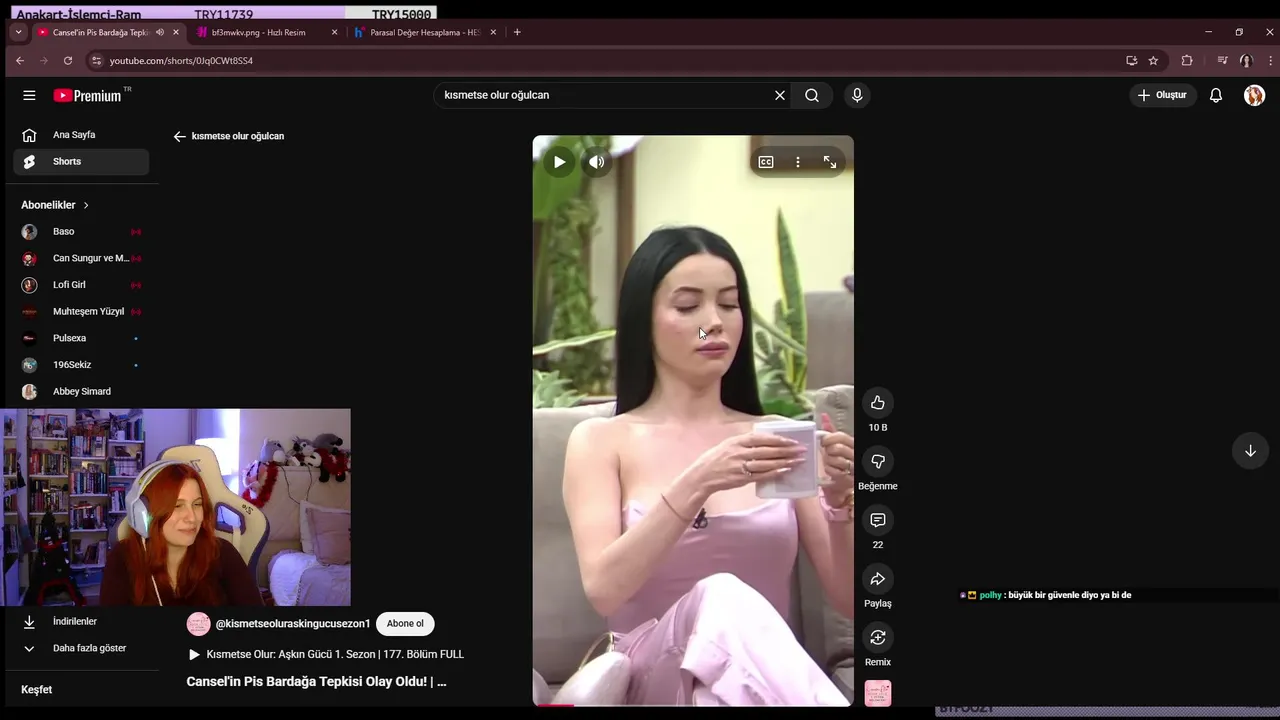
Task: Open the video's three-dot more menu
Action: point(798,162)
